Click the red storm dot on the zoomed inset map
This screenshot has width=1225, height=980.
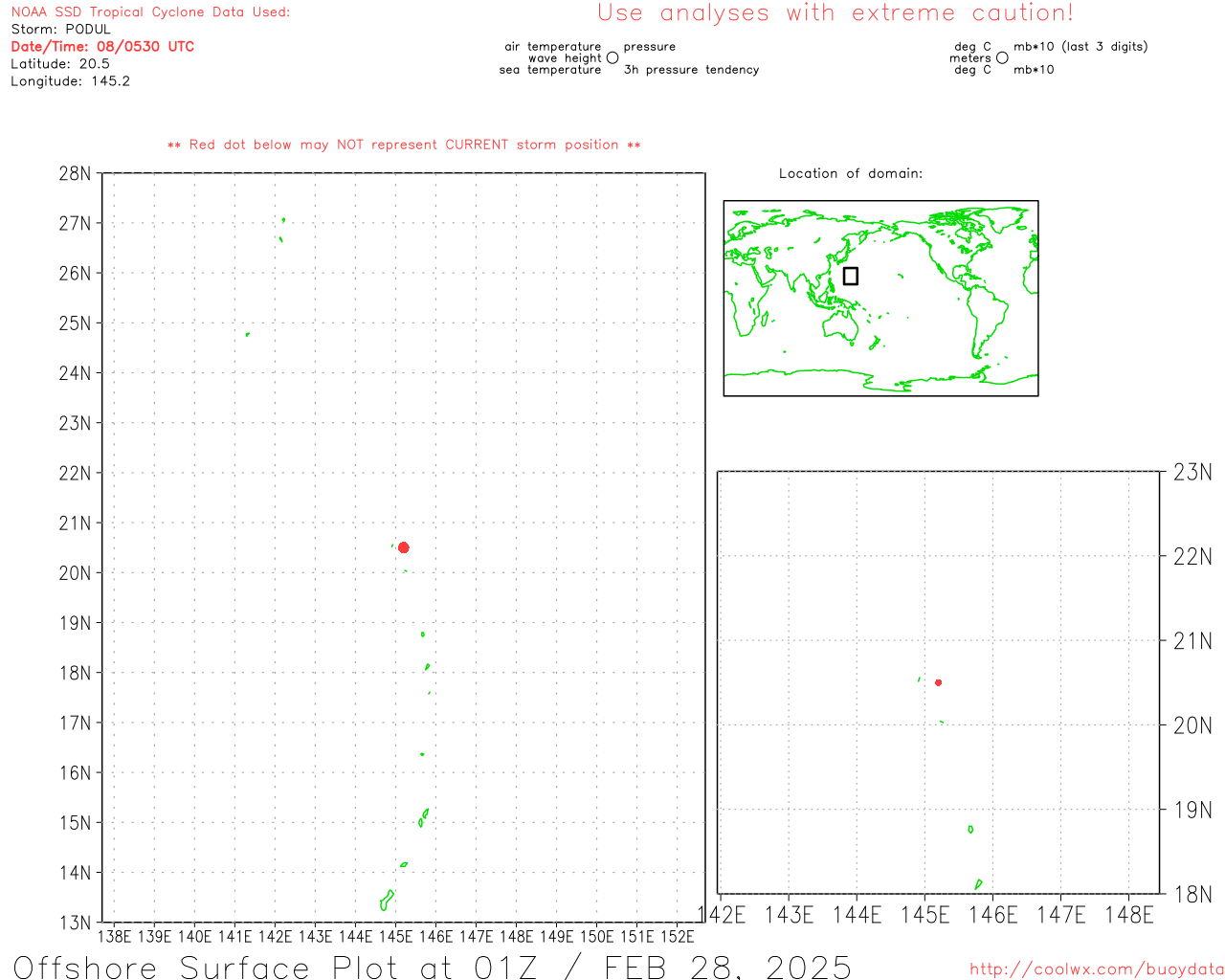click(x=939, y=682)
